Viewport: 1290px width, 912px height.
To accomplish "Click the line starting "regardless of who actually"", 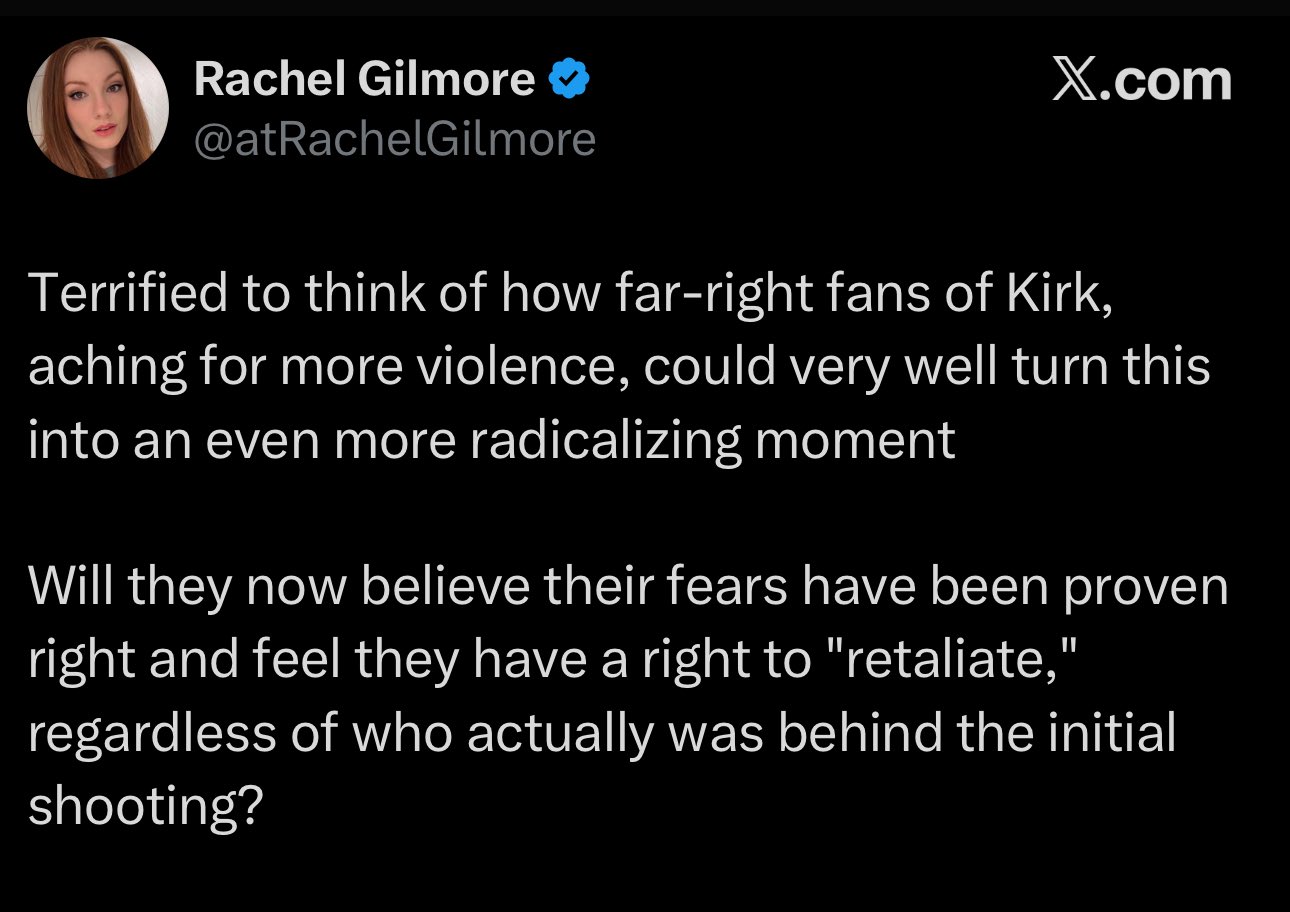I will pyautogui.click(x=602, y=734).
